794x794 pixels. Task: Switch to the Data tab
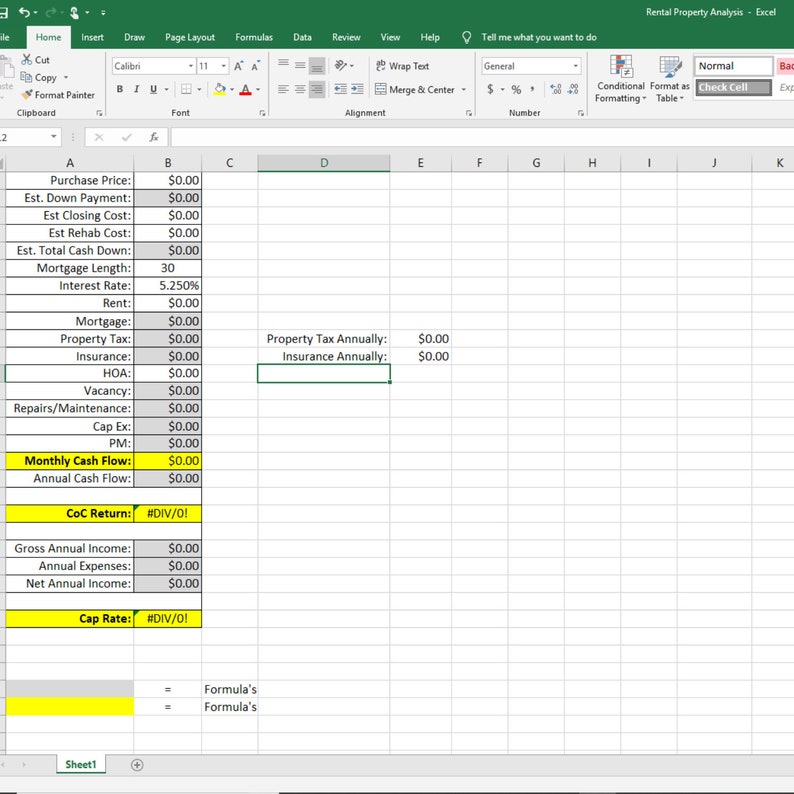coord(302,37)
